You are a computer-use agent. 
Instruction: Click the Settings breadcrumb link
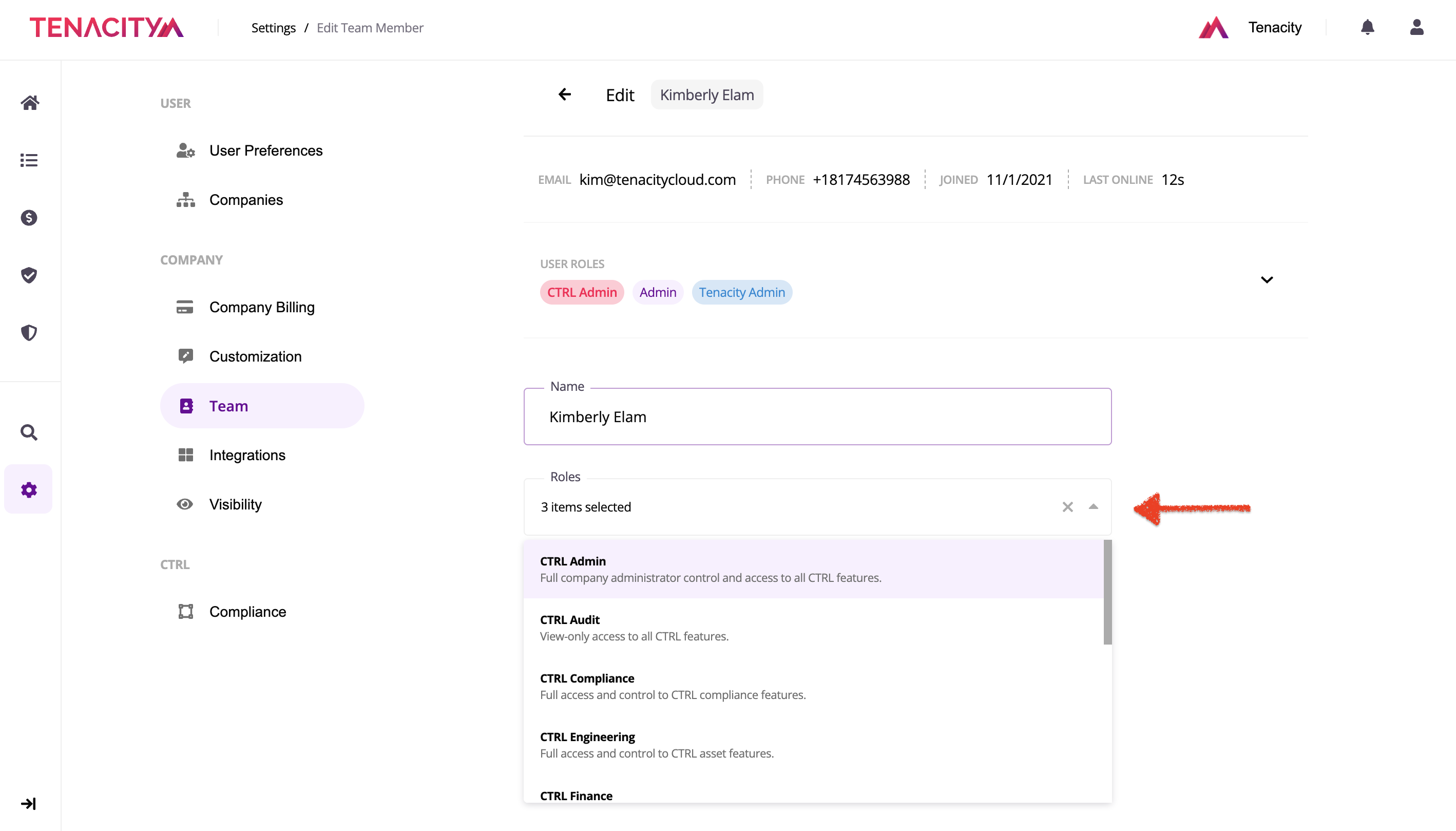click(x=273, y=27)
